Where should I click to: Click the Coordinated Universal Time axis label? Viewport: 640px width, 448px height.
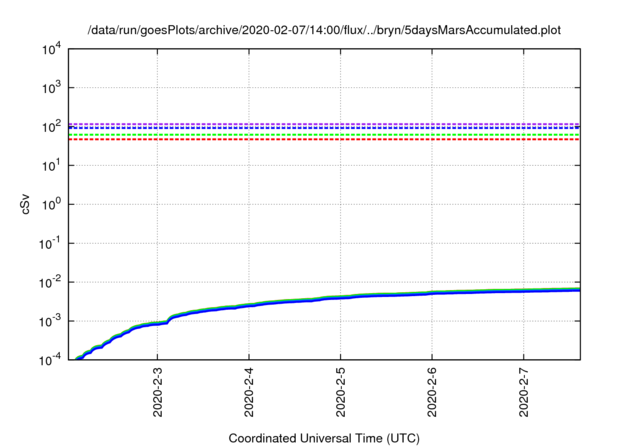click(324, 438)
